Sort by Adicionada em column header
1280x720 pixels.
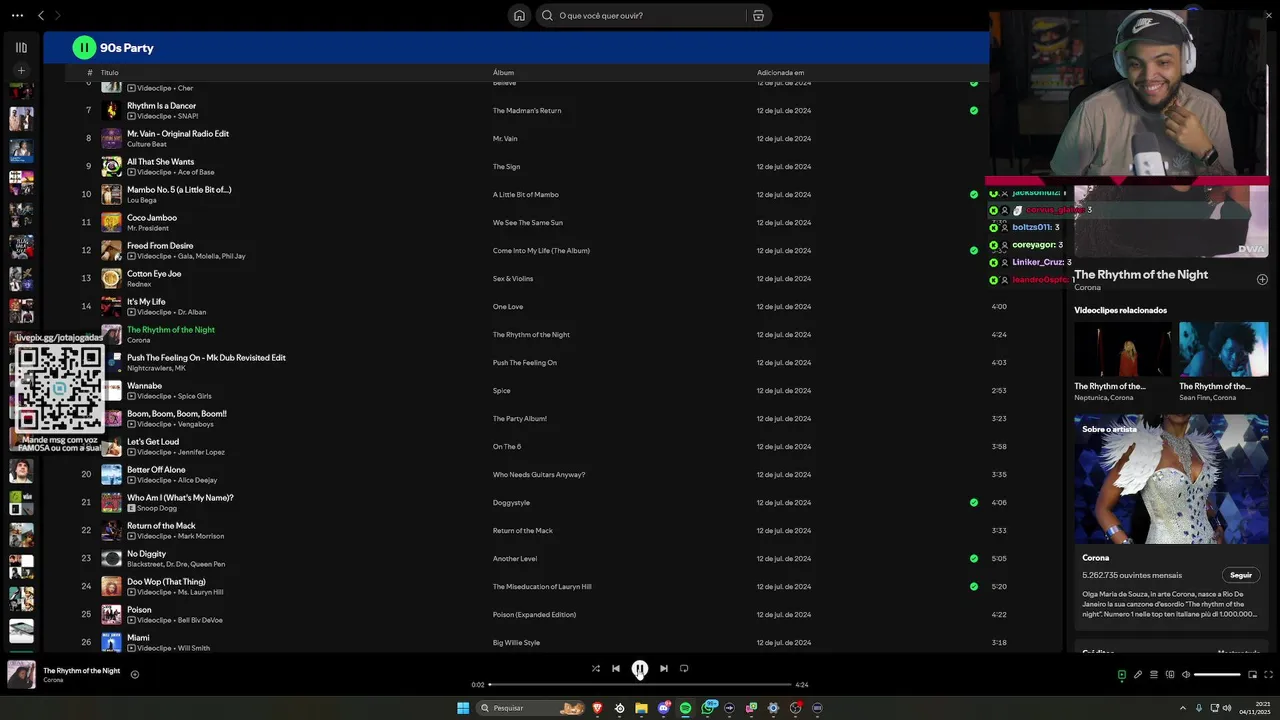780,72
